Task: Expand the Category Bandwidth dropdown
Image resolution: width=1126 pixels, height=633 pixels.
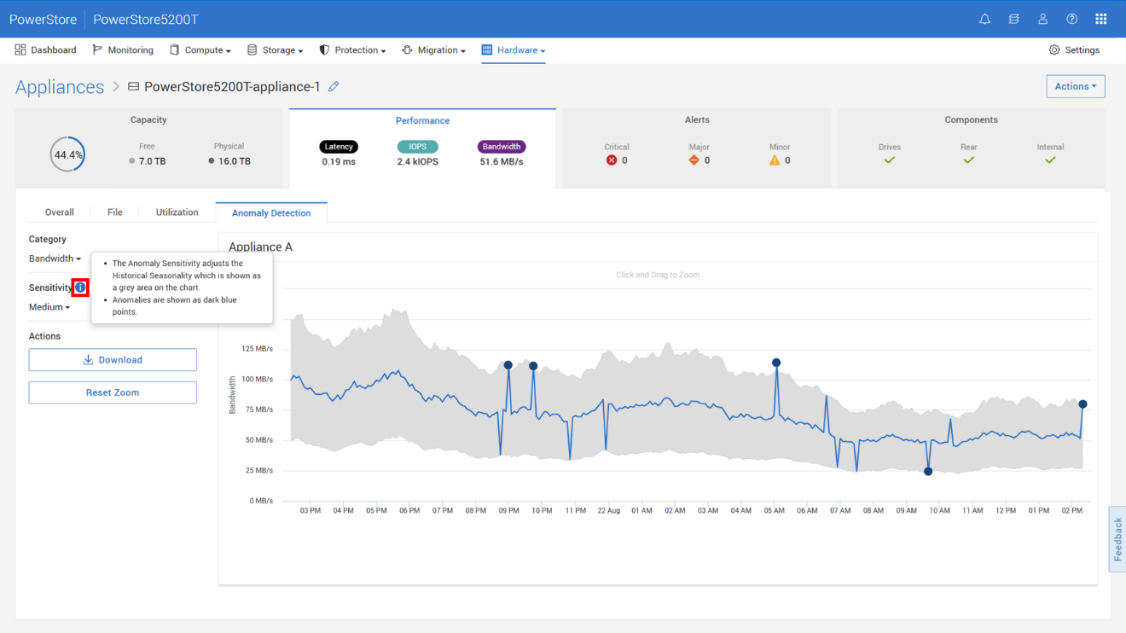Action: [x=55, y=259]
